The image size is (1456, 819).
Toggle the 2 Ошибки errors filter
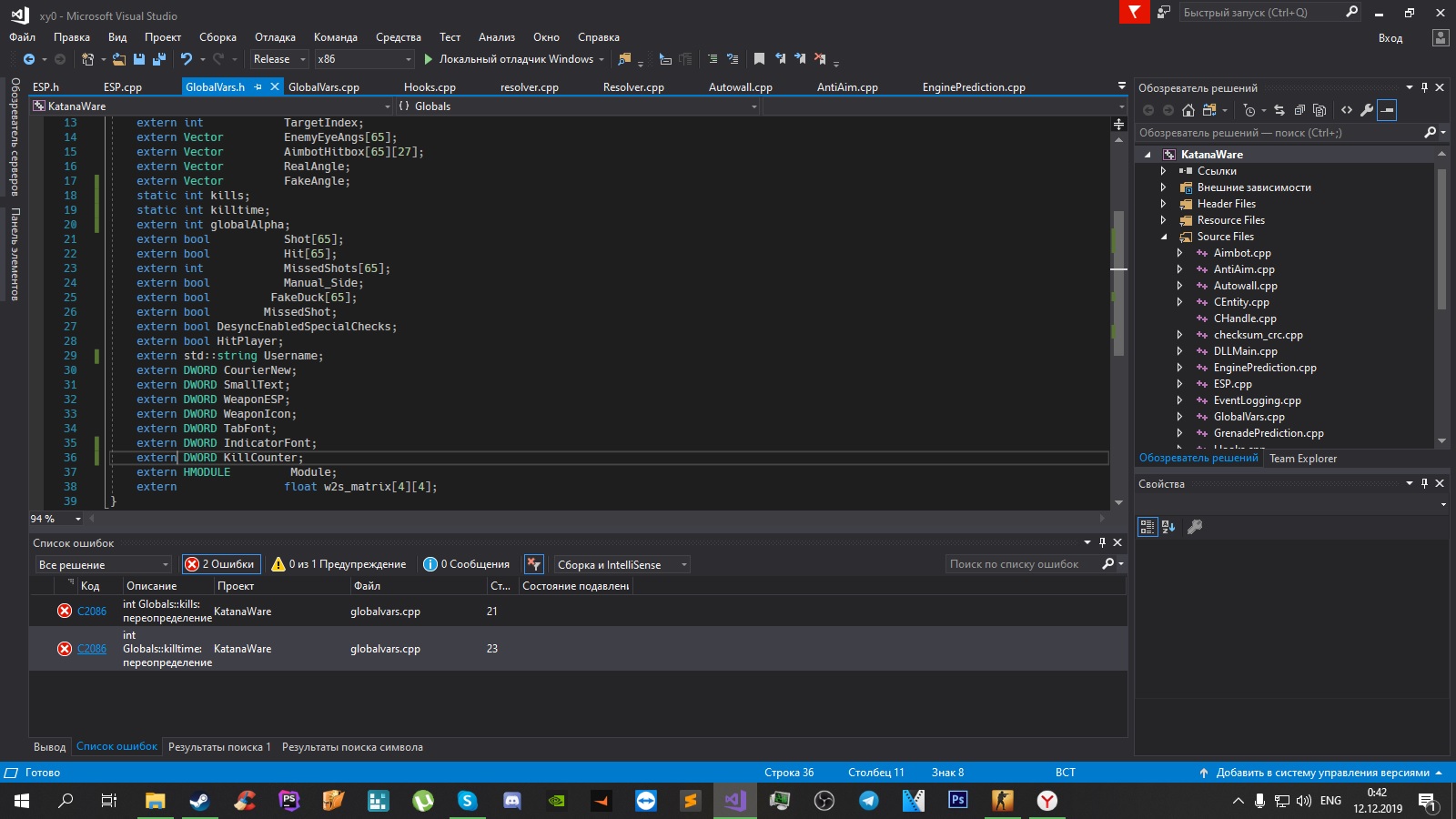[221, 564]
